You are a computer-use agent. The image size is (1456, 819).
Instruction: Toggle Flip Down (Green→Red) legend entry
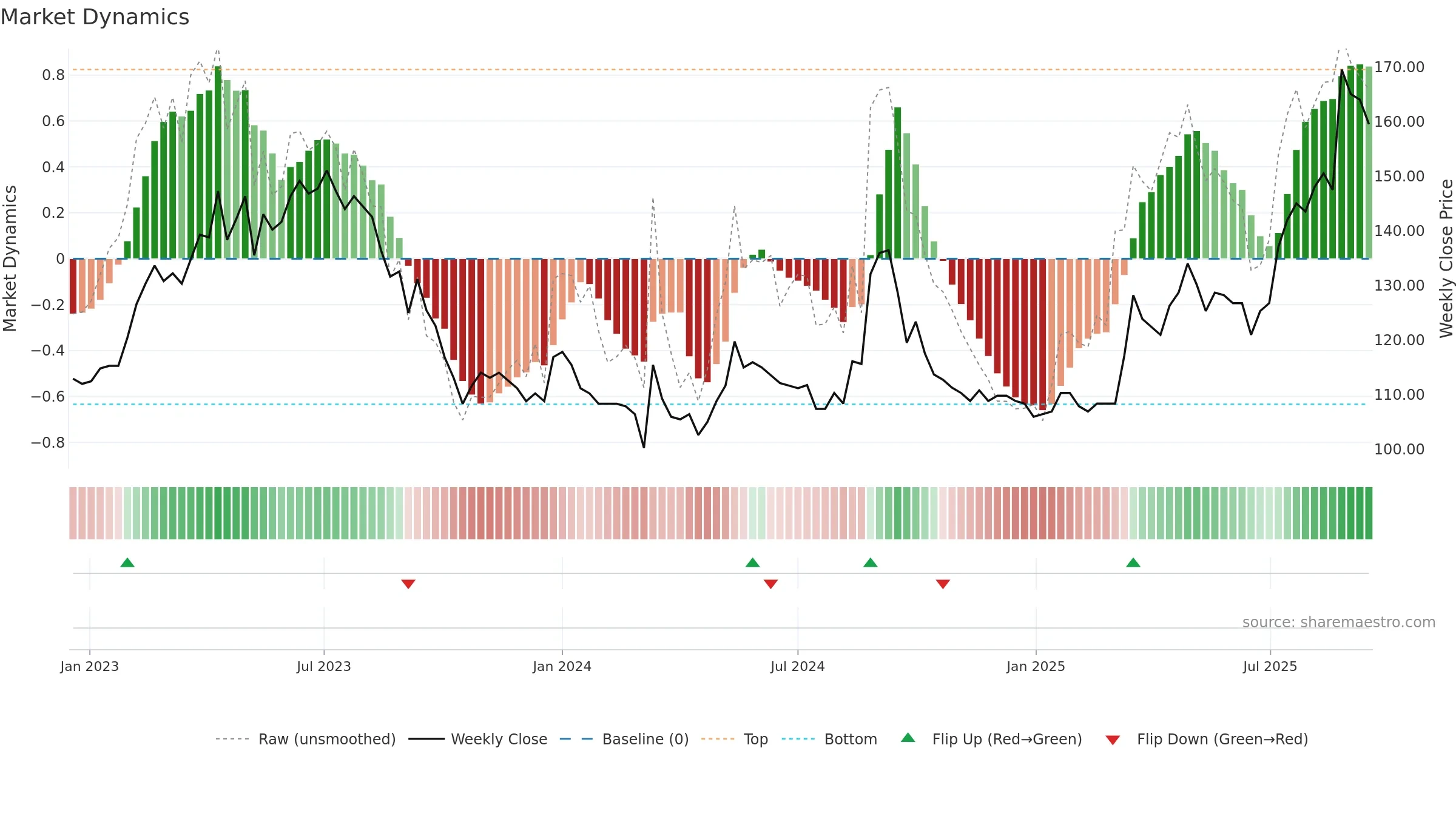(x=1207, y=739)
